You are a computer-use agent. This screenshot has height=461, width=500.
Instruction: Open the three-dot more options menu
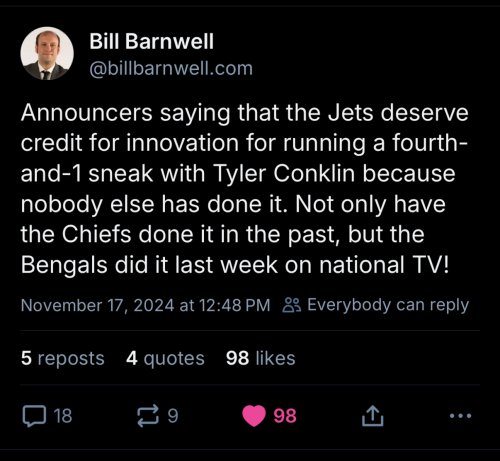pos(460,416)
